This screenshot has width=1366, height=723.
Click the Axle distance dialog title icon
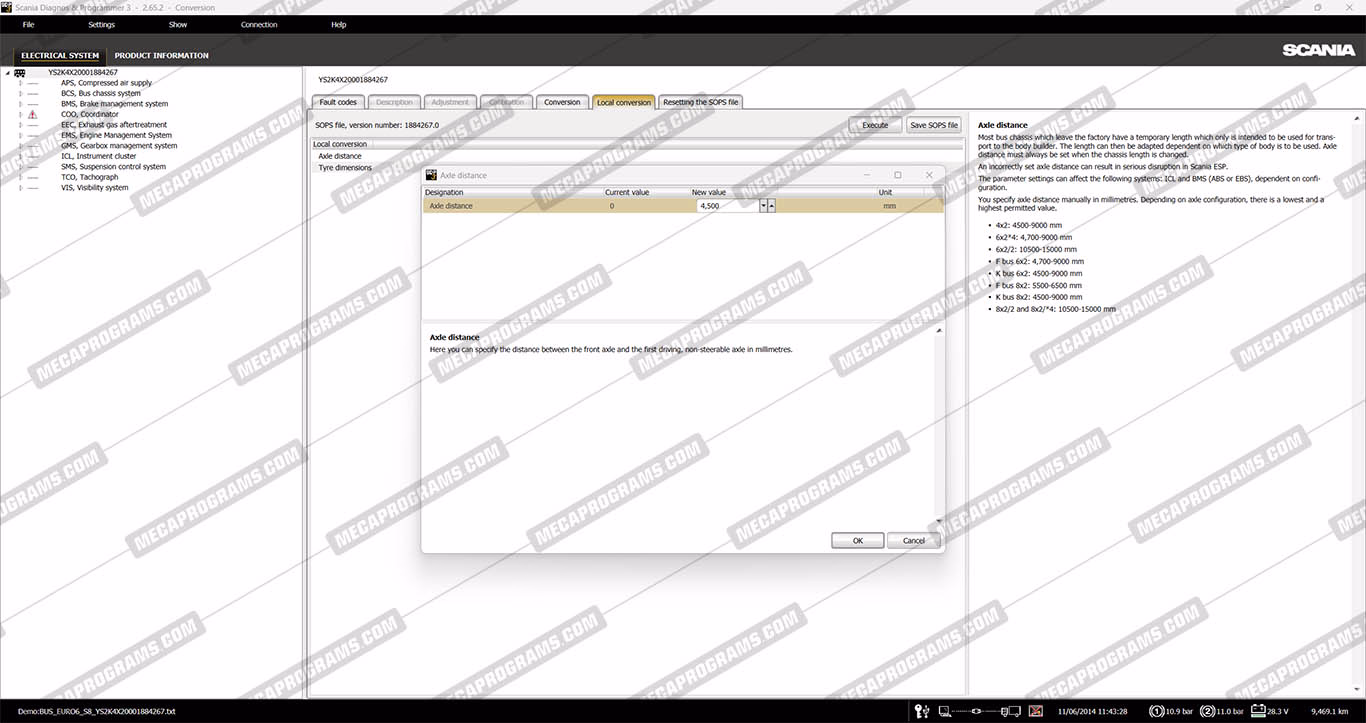point(431,175)
